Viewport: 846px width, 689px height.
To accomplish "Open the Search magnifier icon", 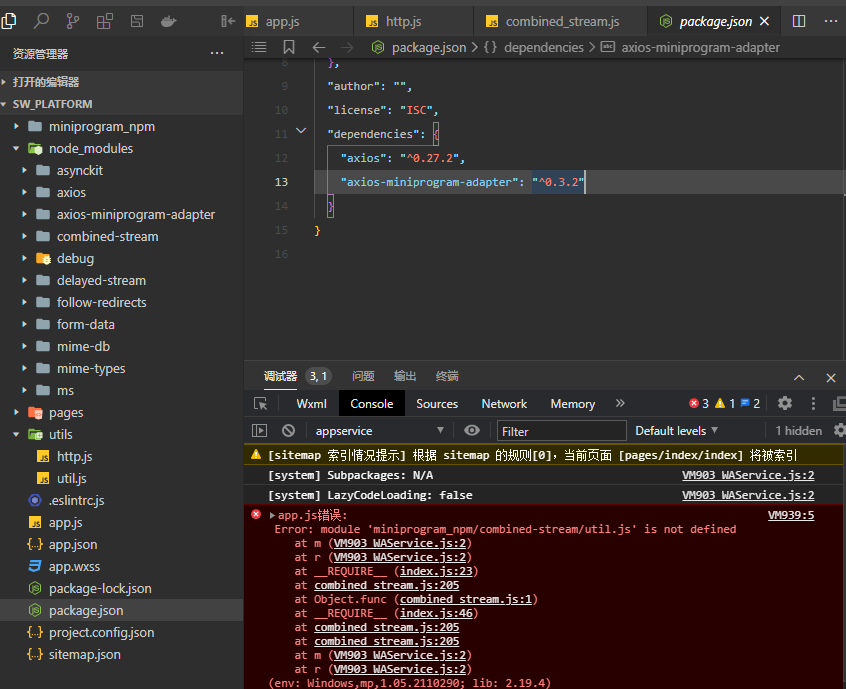I will point(41,21).
